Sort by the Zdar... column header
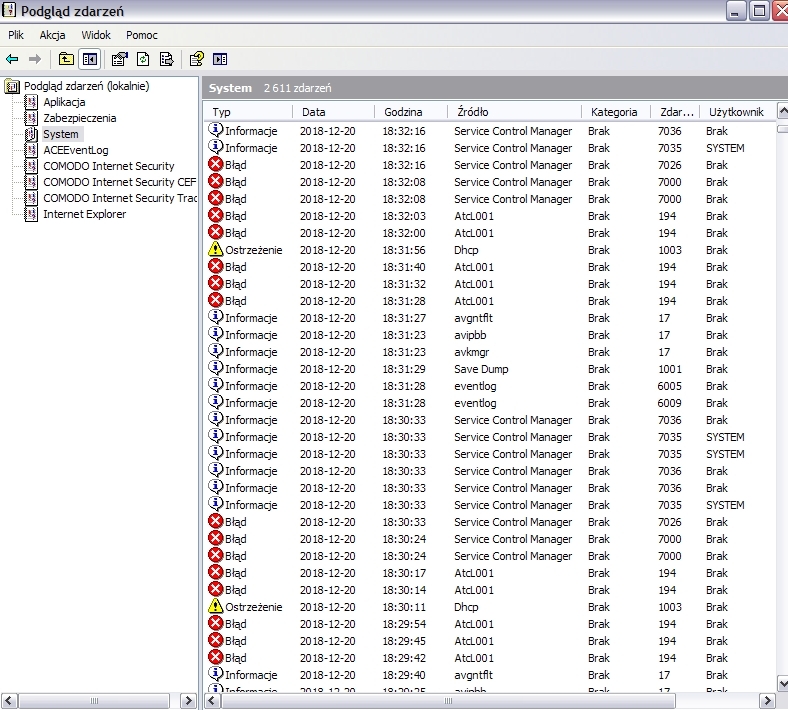This screenshot has width=788, height=710. pyautogui.click(x=675, y=112)
